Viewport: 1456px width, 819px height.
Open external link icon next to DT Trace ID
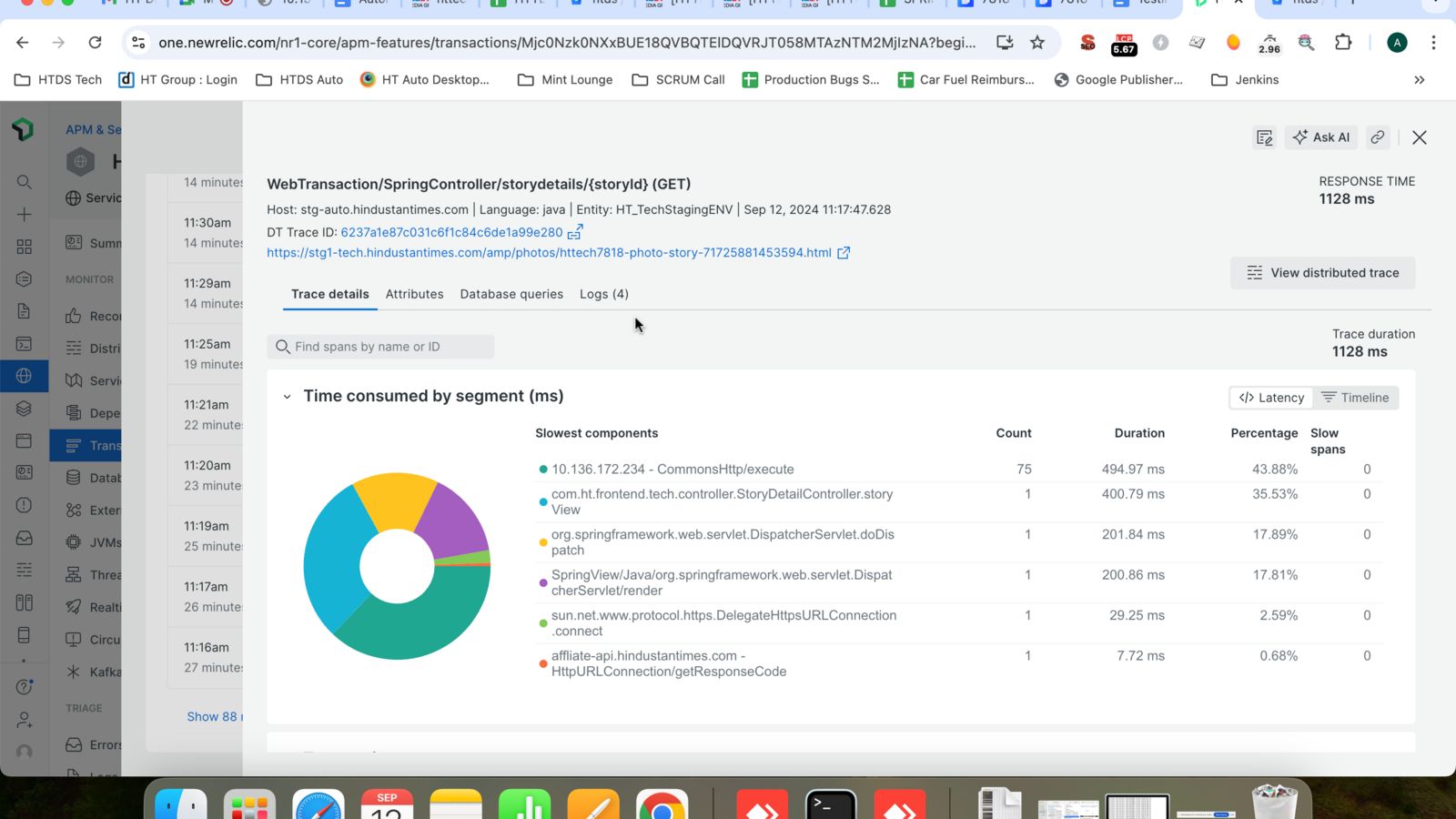click(575, 232)
